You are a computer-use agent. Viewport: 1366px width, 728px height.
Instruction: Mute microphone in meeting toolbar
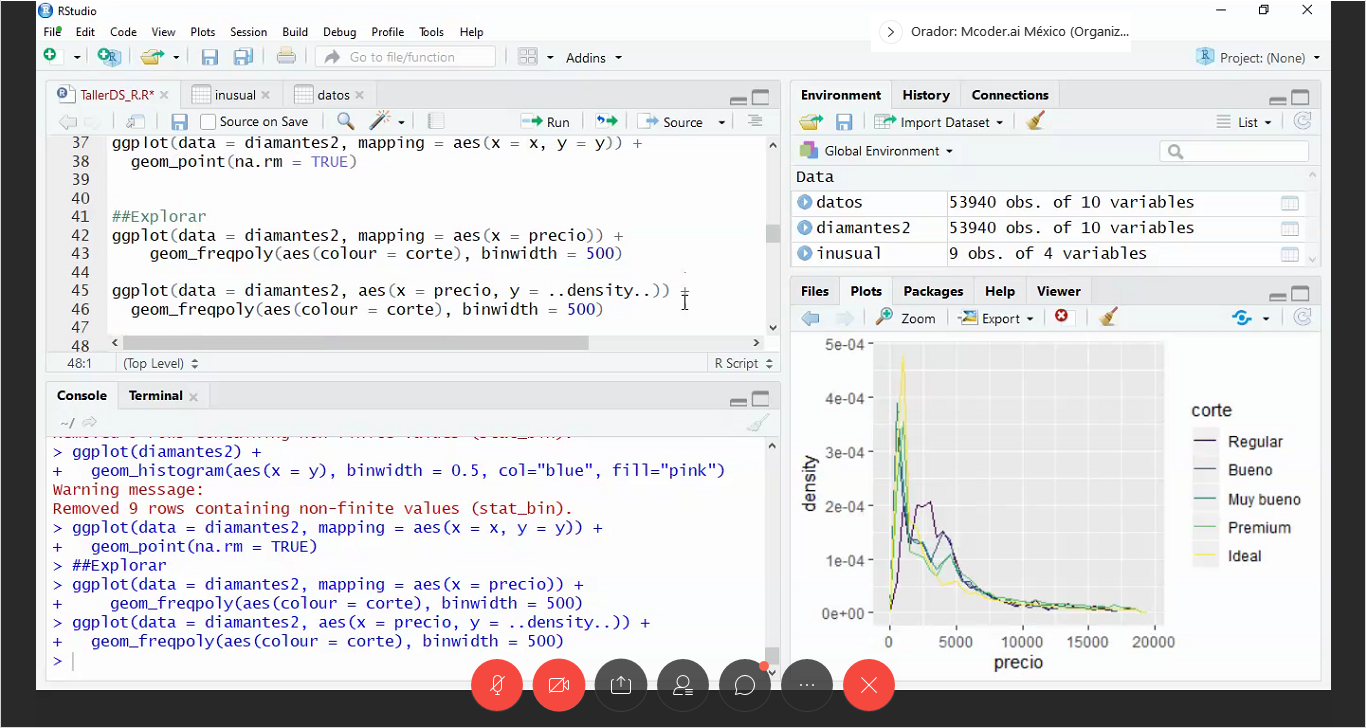click(497, 685)
